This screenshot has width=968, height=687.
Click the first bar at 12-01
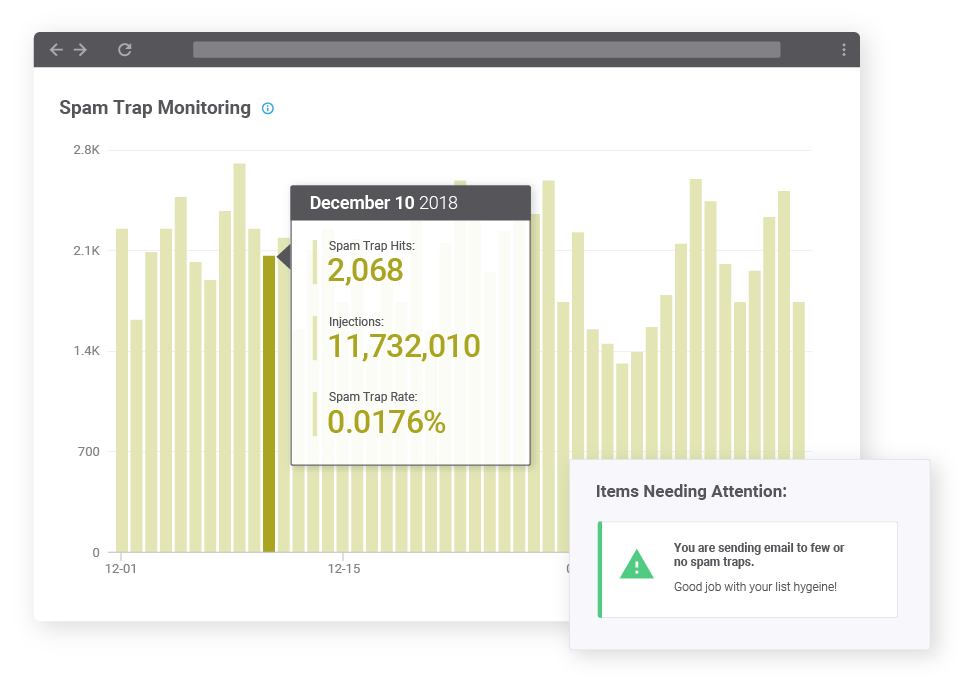[122, 390]
